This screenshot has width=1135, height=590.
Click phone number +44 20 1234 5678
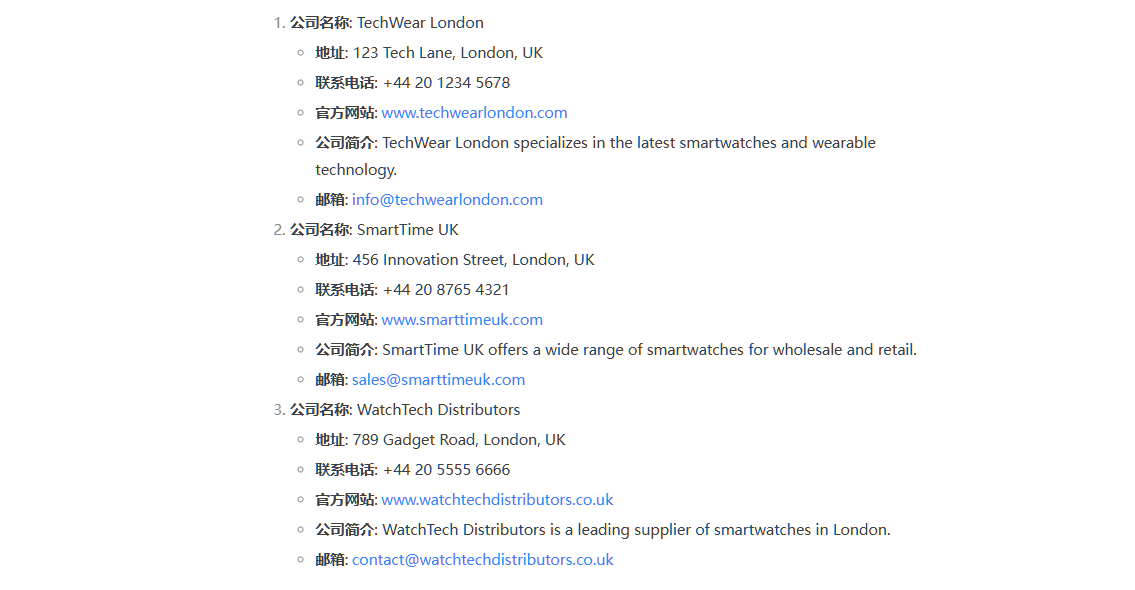click(x=447, y=83)
